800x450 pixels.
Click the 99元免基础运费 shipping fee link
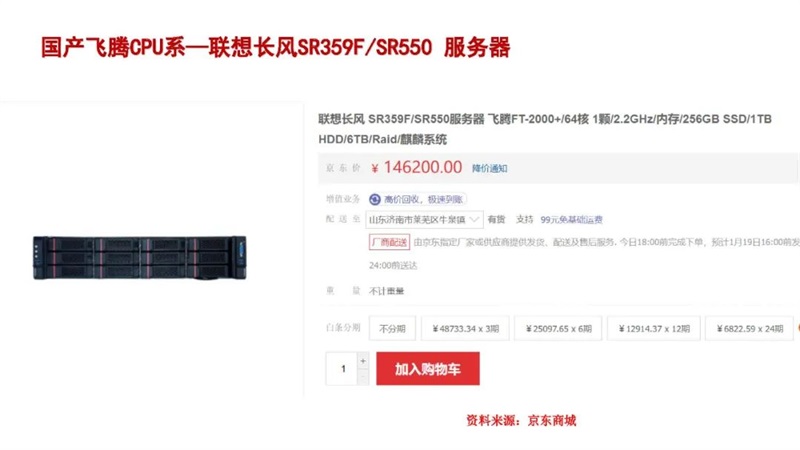(x=571, y=219)
